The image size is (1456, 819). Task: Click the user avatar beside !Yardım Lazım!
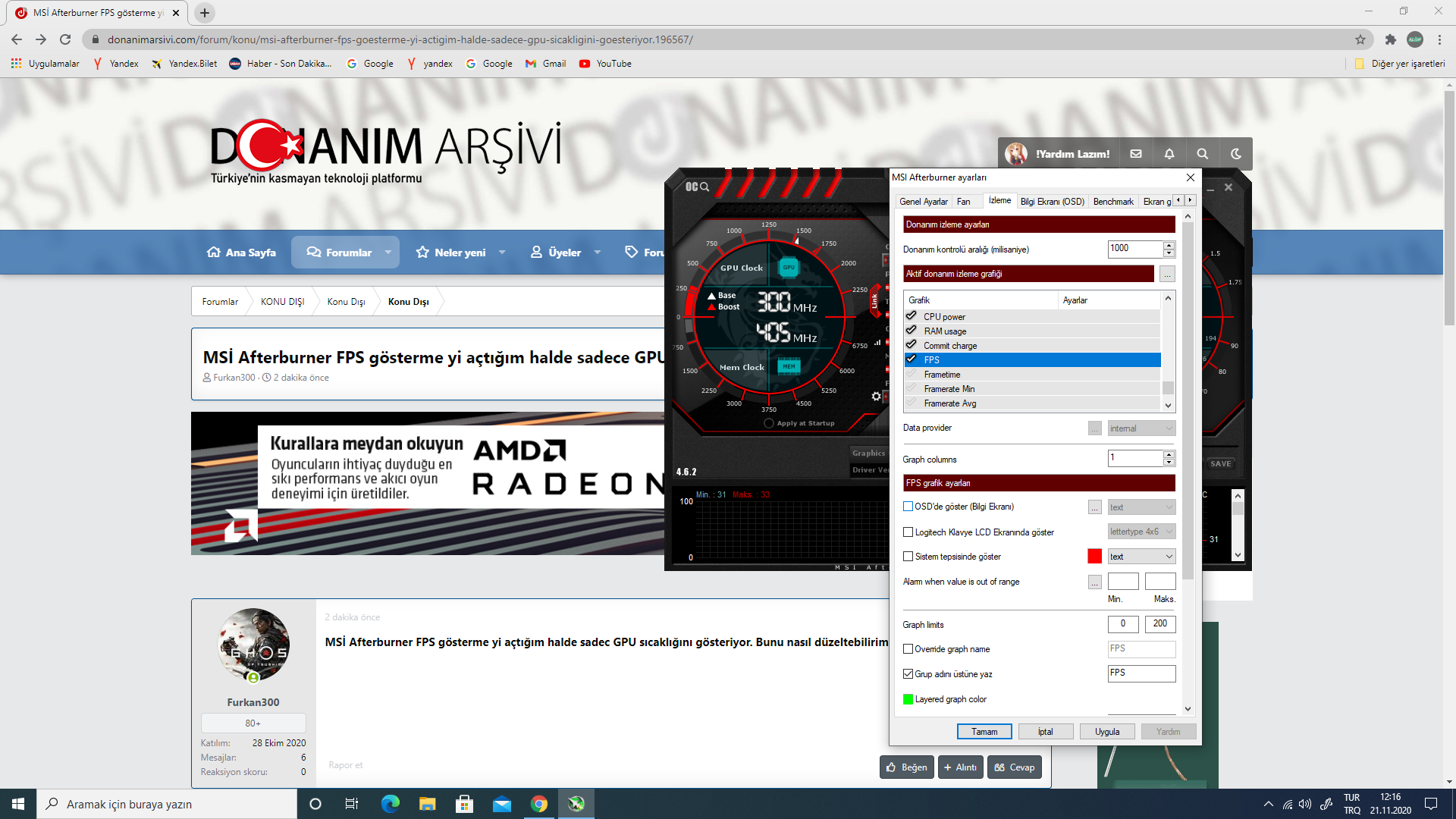click(x=1016, y=154)
